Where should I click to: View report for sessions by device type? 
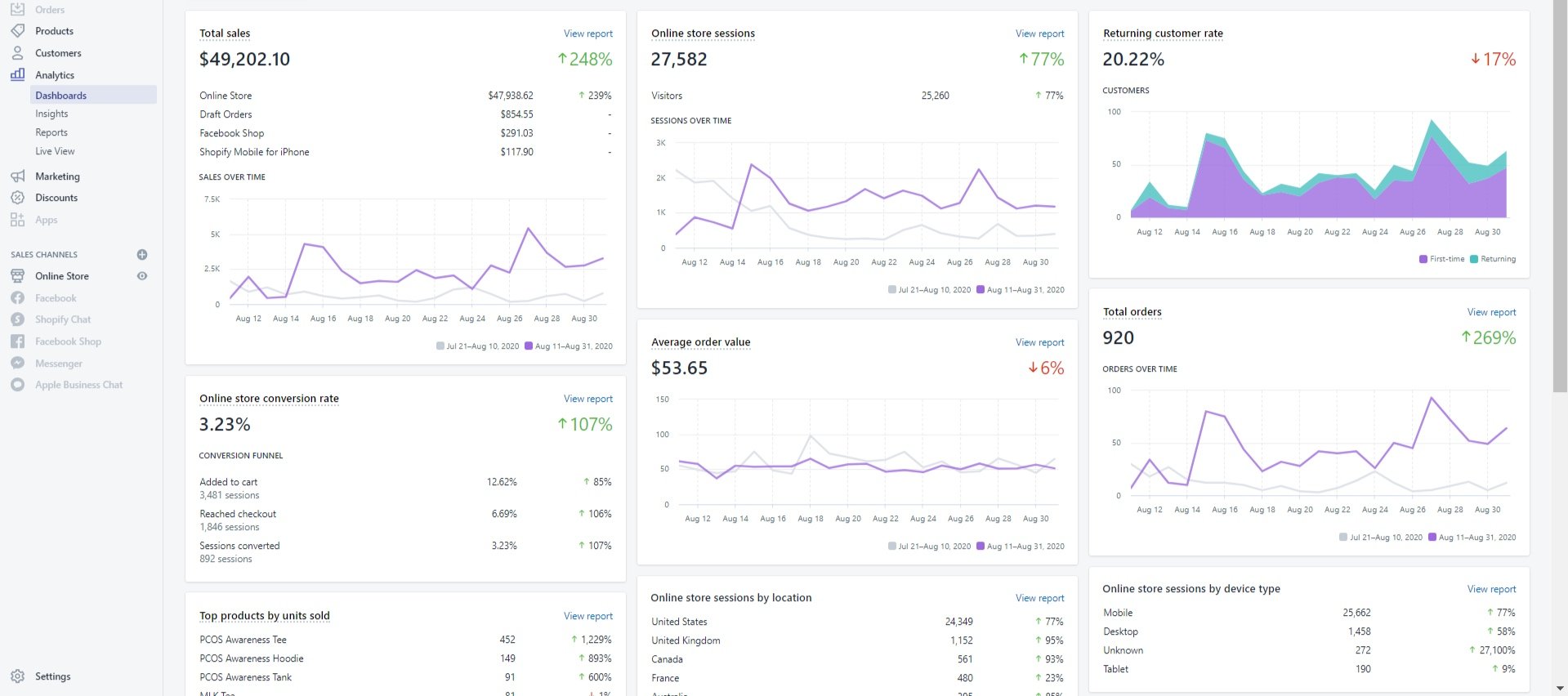point(1492,589)
